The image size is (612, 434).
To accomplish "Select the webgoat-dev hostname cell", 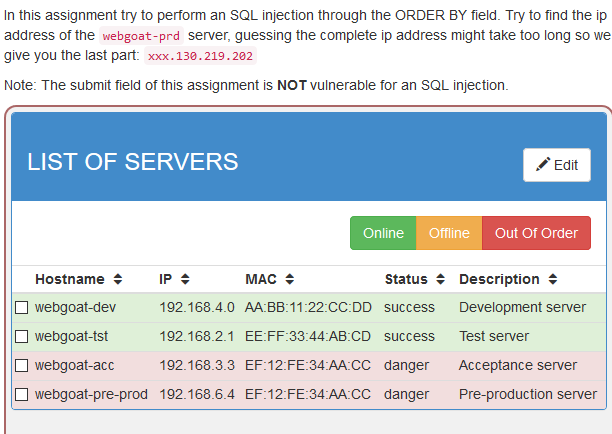I will [x=75, y=307].
